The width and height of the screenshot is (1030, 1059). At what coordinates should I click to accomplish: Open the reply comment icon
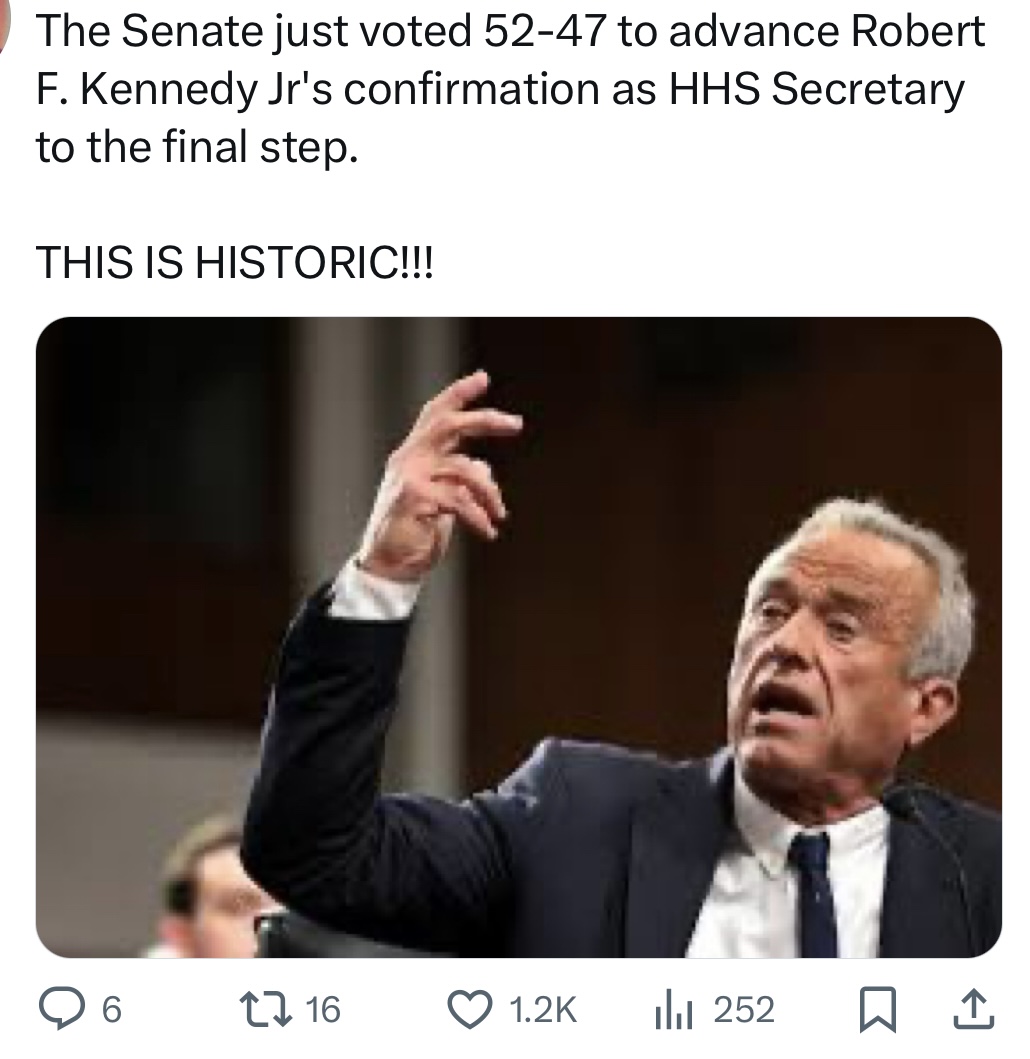click(x=64, y=1010)
